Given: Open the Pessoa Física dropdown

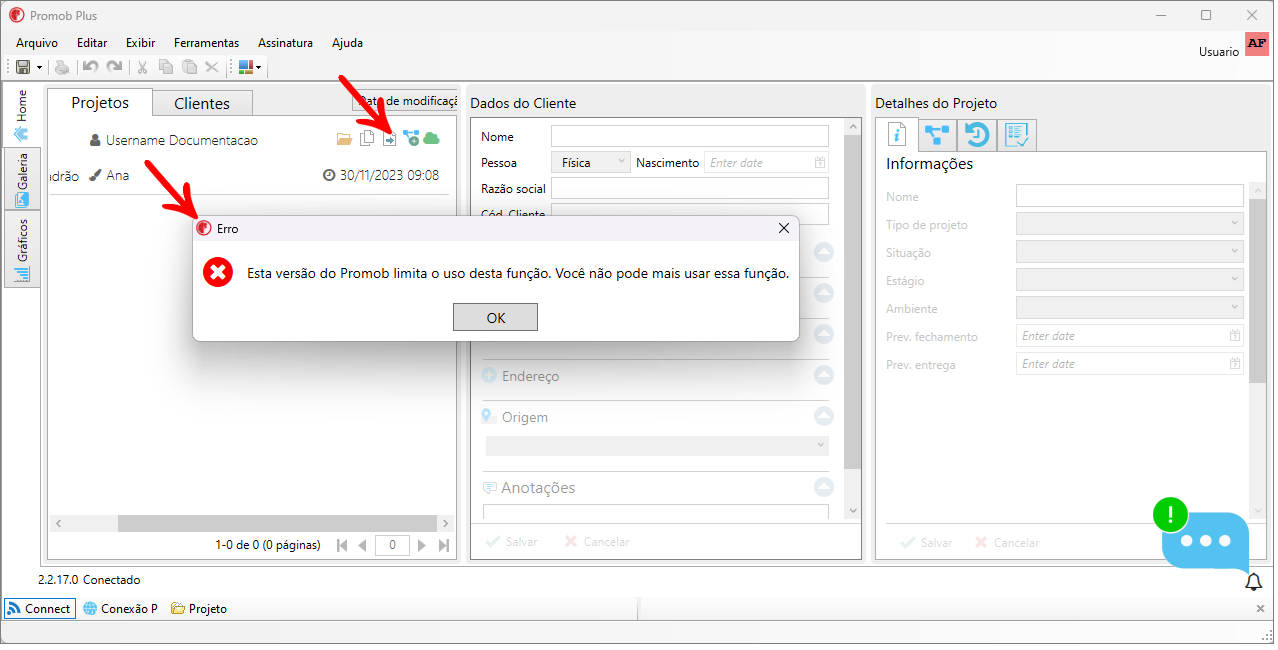Looking at the screenshot, I should click(590, 162).
